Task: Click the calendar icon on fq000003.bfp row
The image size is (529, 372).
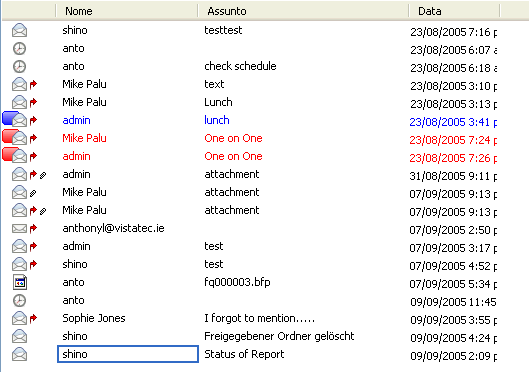Action: click(20, 282)
